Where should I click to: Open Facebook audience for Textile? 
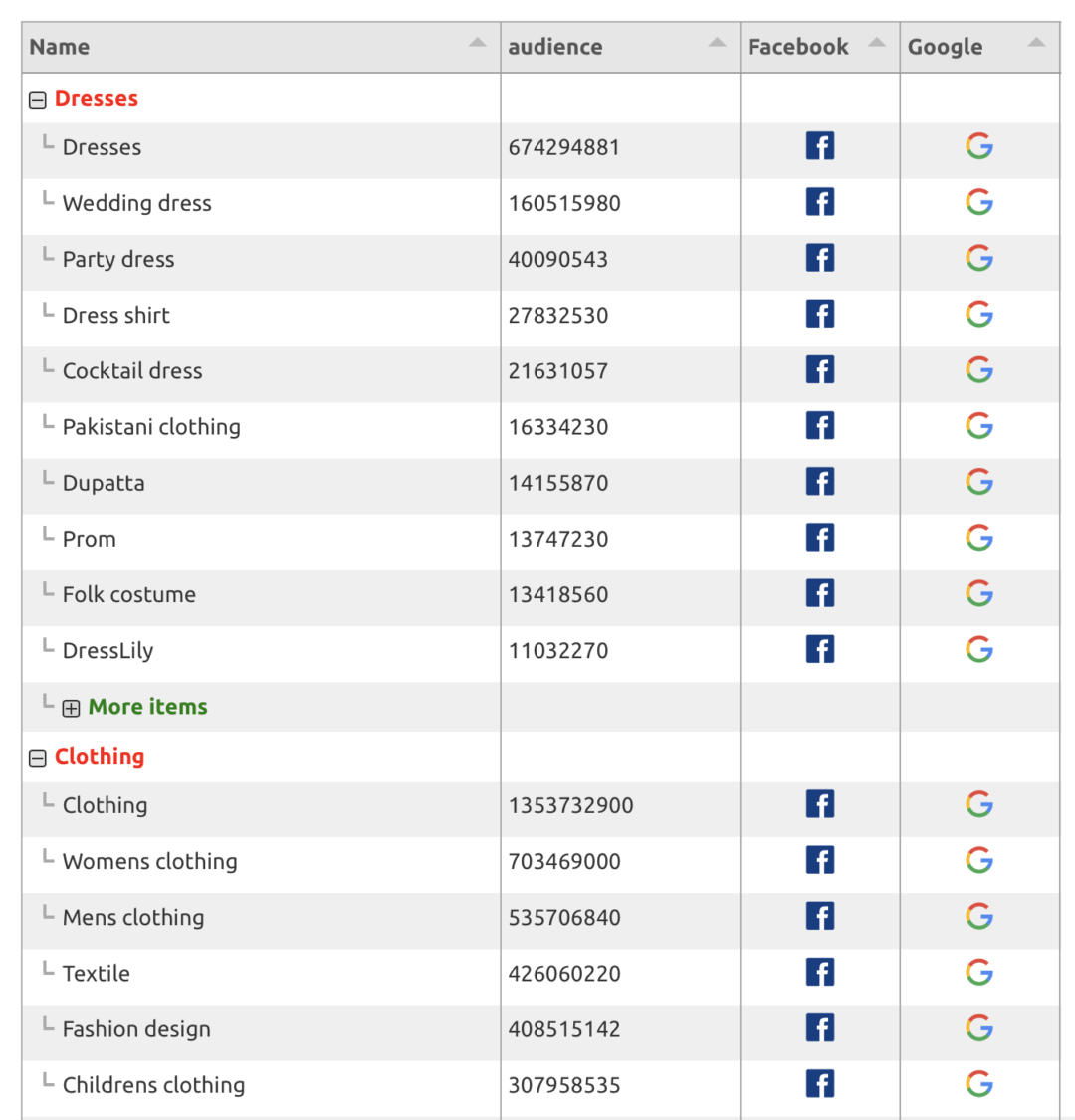tap(819, 972)
